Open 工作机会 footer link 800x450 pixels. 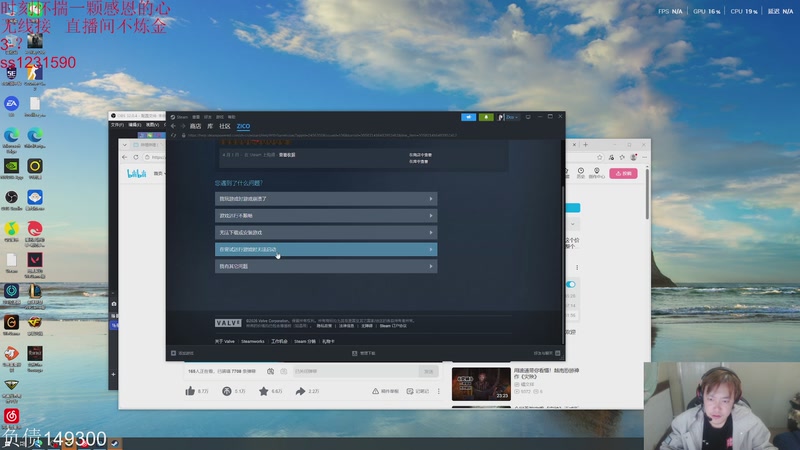click(x=279, y=341)
